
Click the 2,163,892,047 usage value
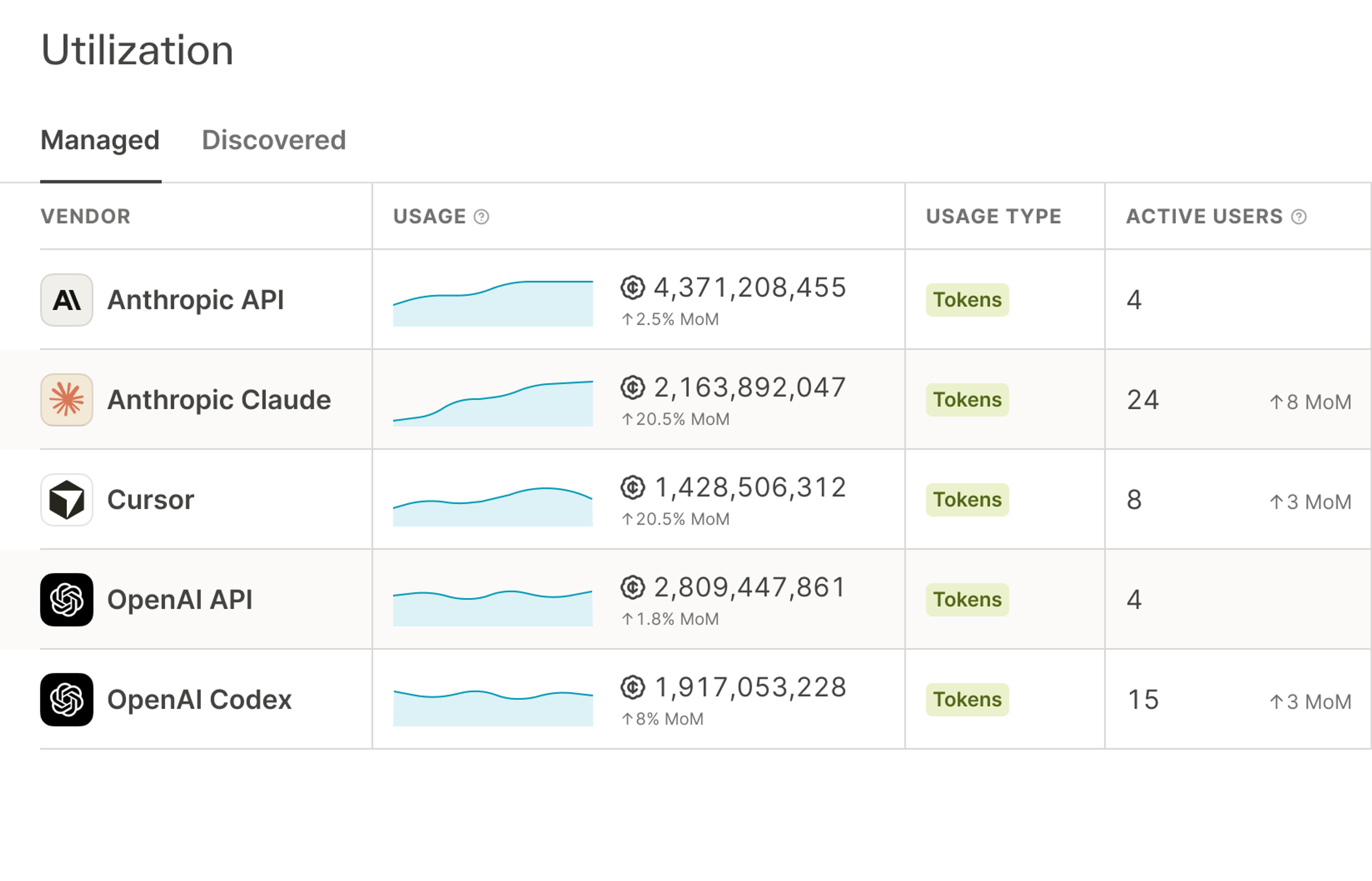[x=750, y=387]
